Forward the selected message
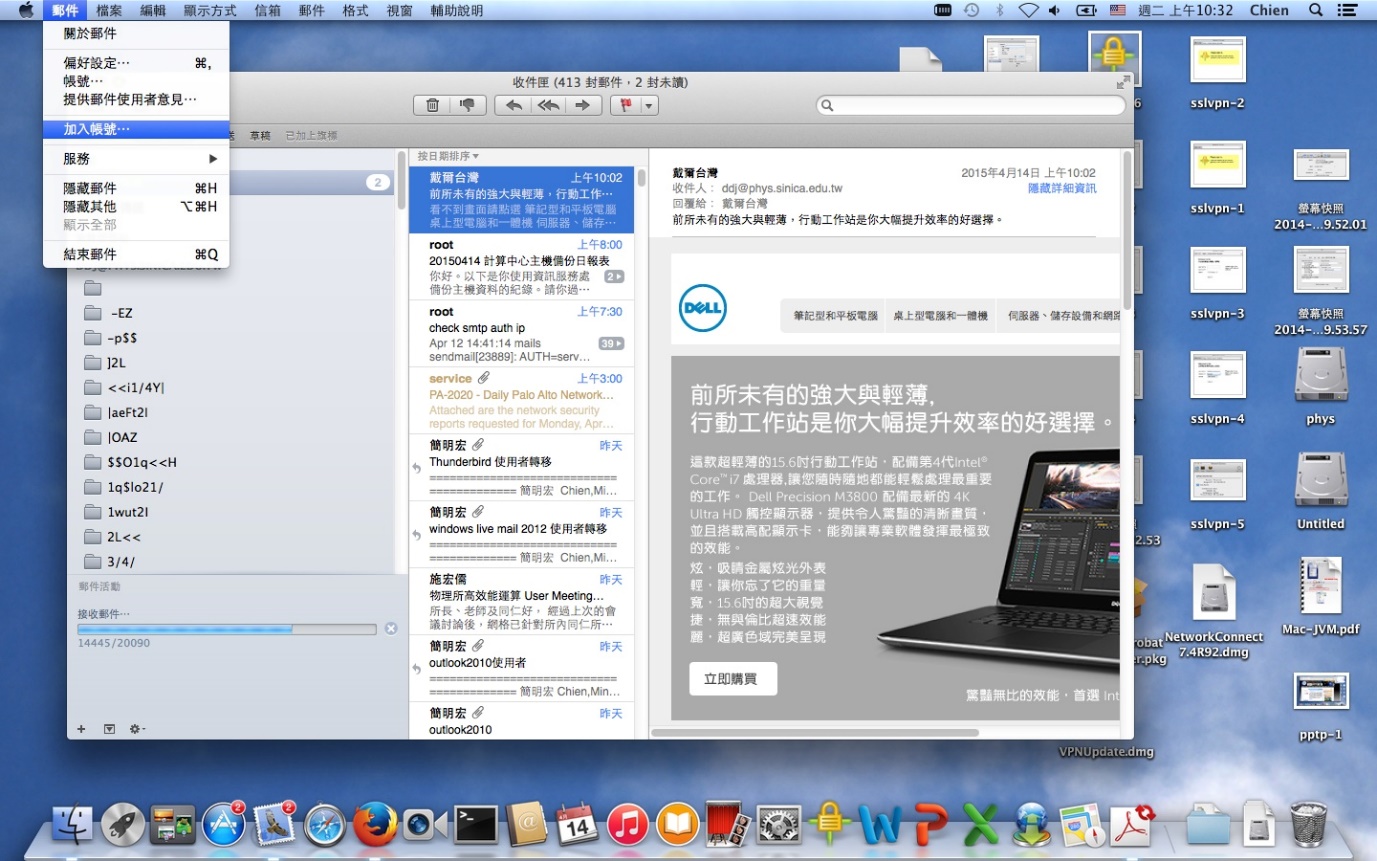Viewport: 1377px width, 861px height. (583, 105)
